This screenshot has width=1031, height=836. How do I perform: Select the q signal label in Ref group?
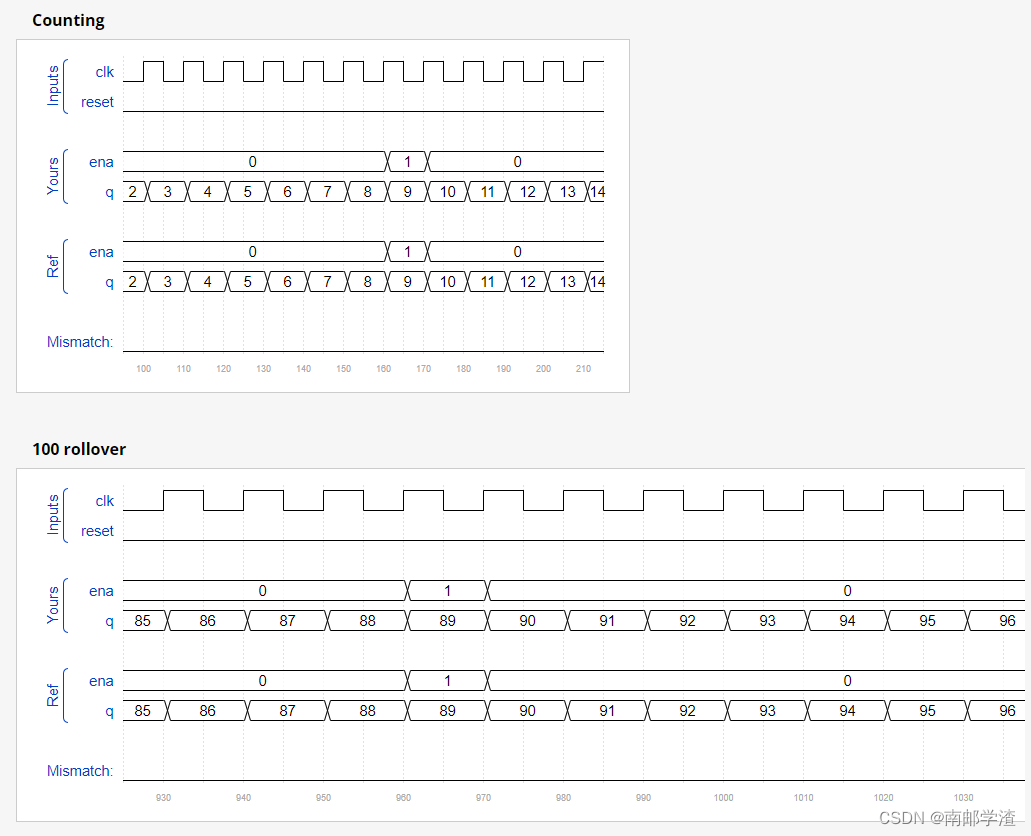109,282
